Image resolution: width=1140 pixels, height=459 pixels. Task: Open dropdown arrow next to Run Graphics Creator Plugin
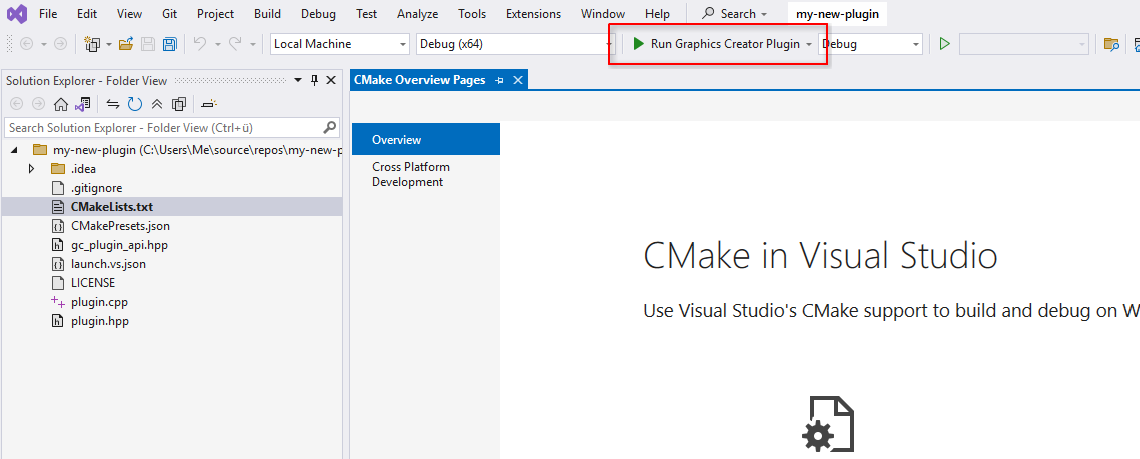[808, 44]
